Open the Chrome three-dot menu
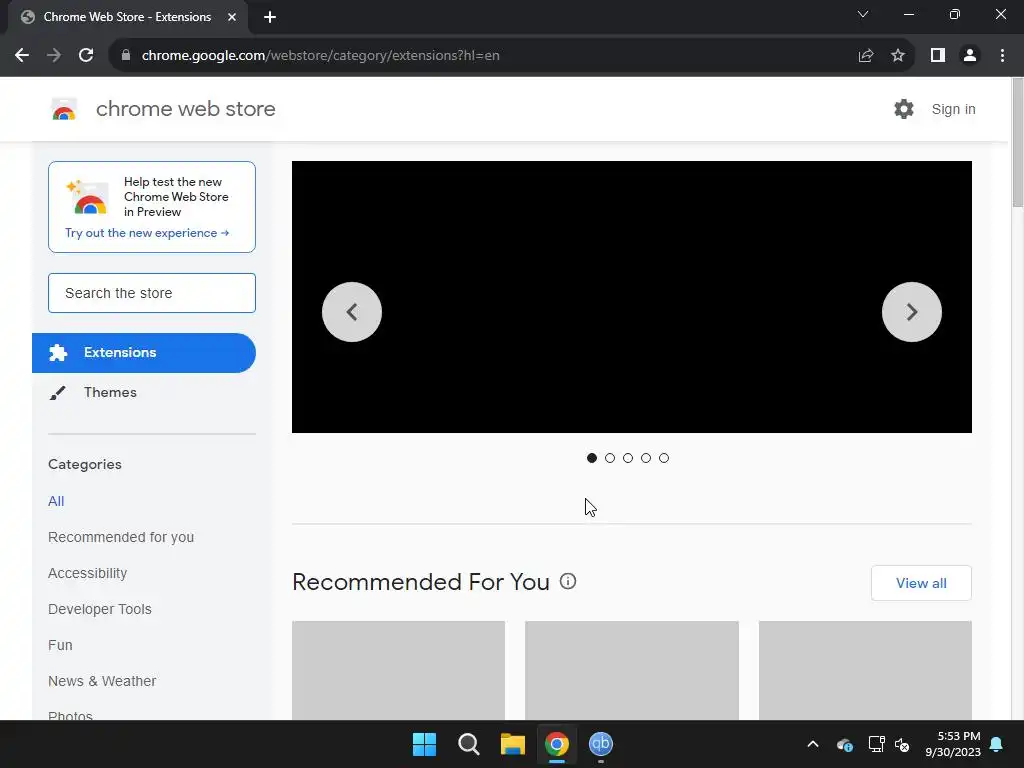The width and height of the screenshot is (1024, 768). click(1002, 56)
